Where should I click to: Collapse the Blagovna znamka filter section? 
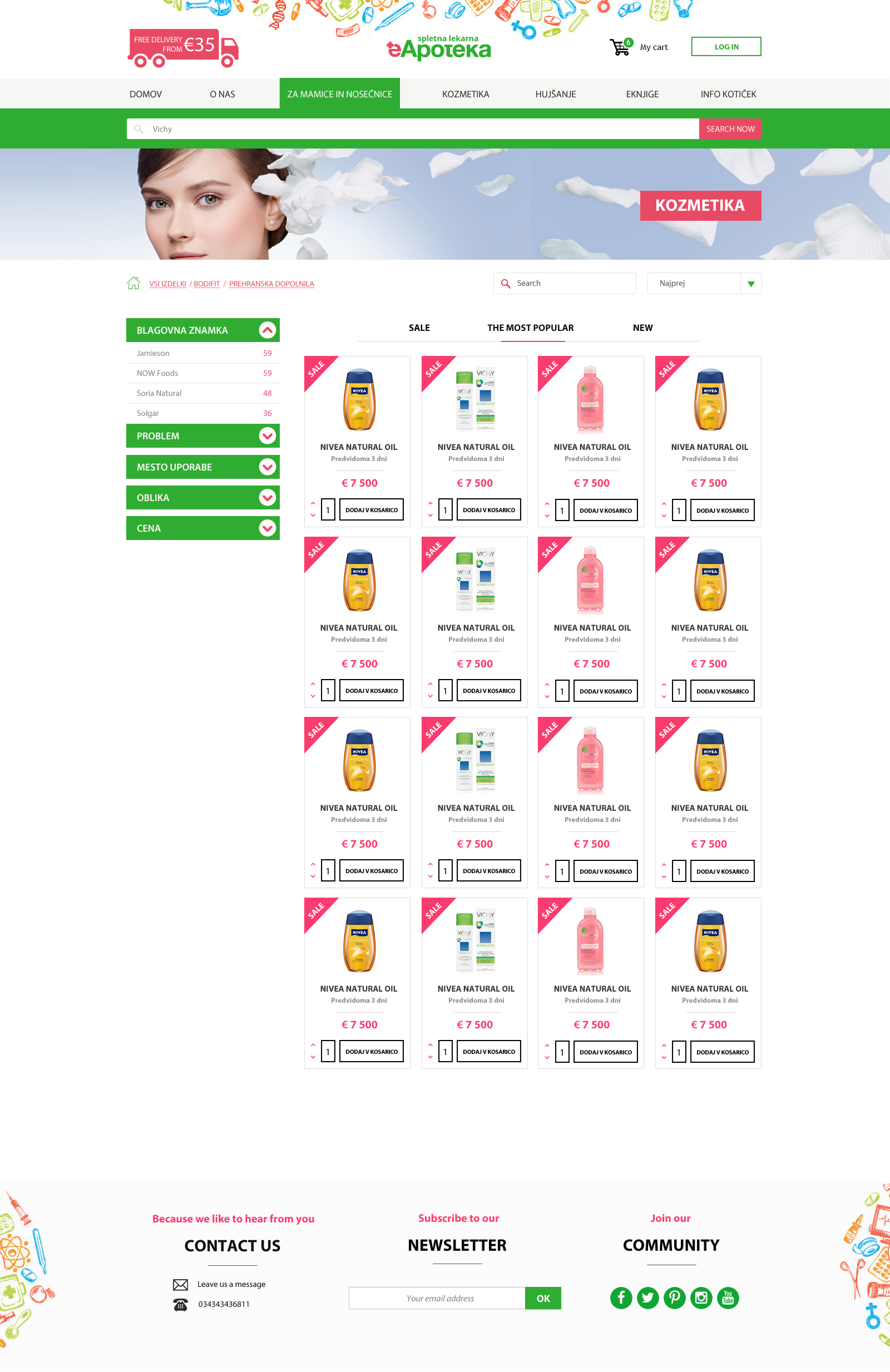point(268,330)
